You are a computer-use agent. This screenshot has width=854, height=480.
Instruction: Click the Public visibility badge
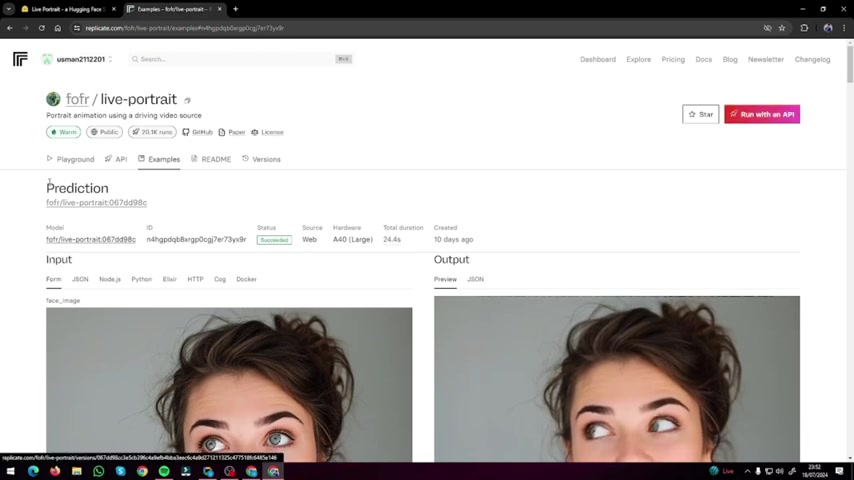(x=104, y=132)
